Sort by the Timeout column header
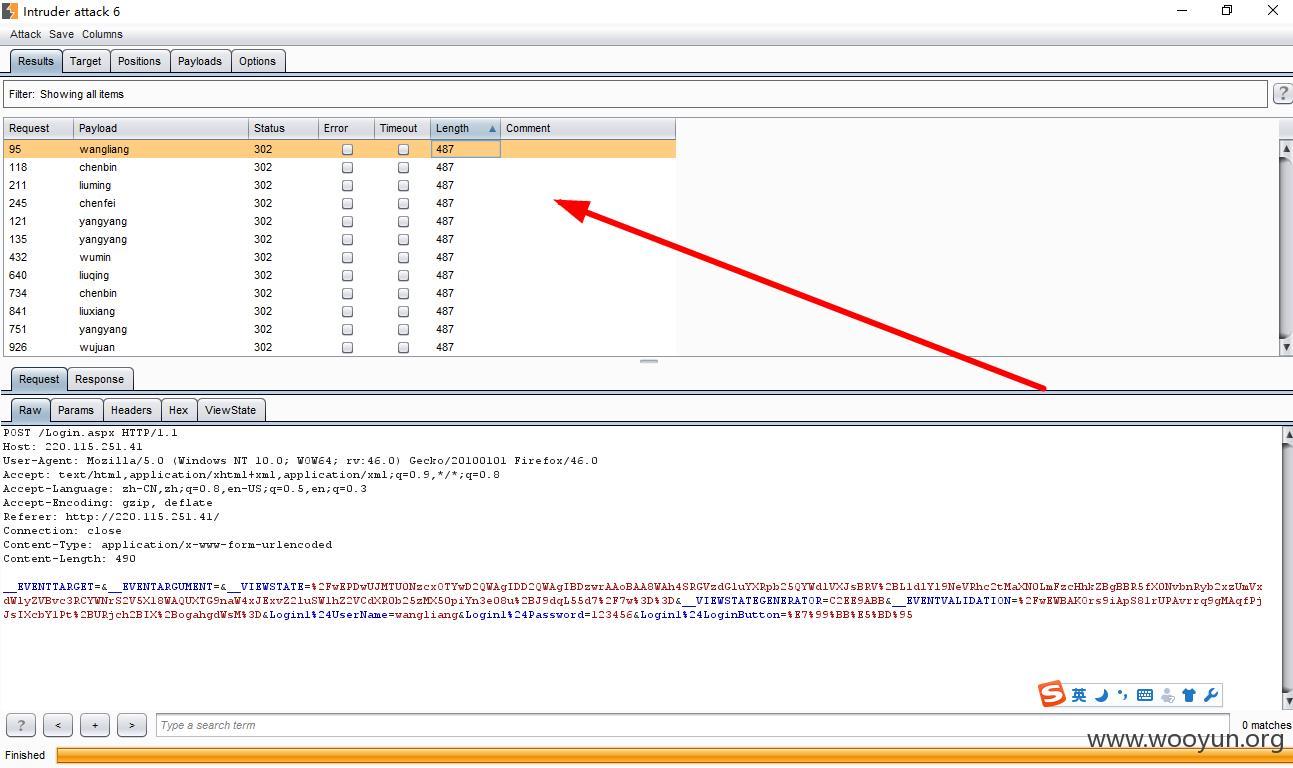 point(402,128)
